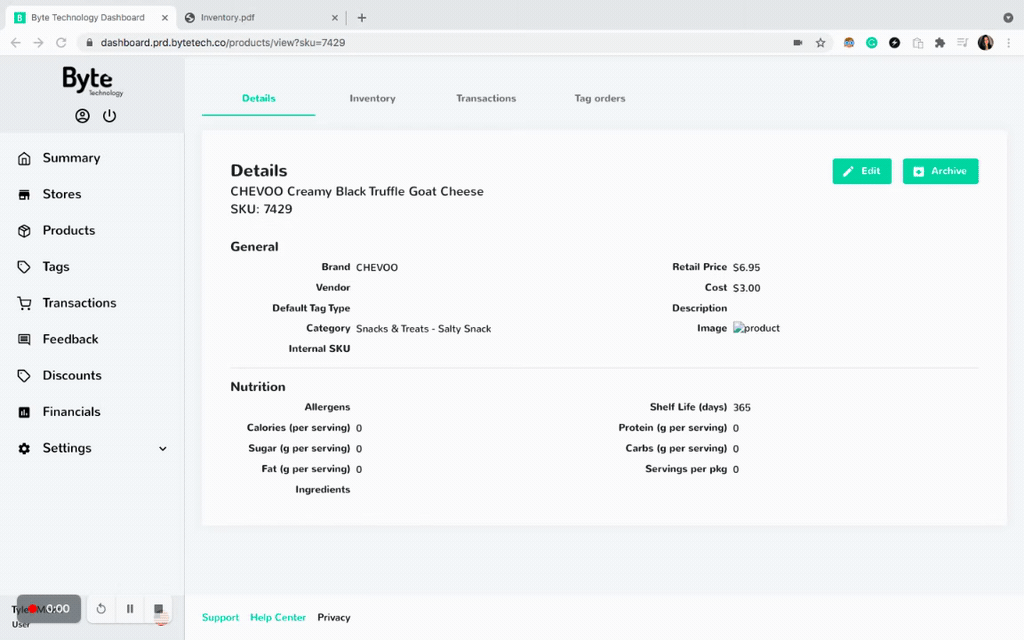Click the Privacy footer link
Viewport: 1024px width, 640px height.
click(334, 618)
